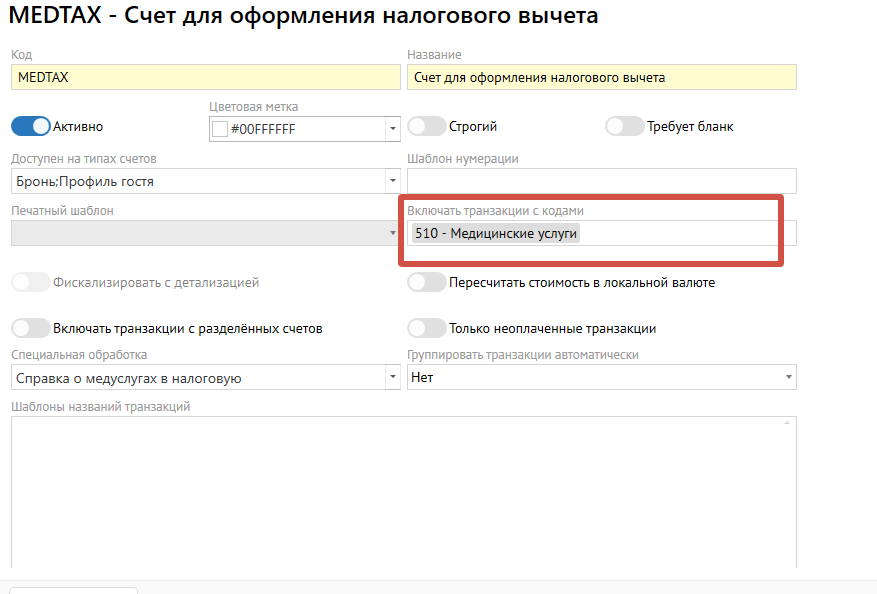The width and height of the screenshot is (877, 594).
Task: Enable the Требует бланк switch
Action: 624,127
